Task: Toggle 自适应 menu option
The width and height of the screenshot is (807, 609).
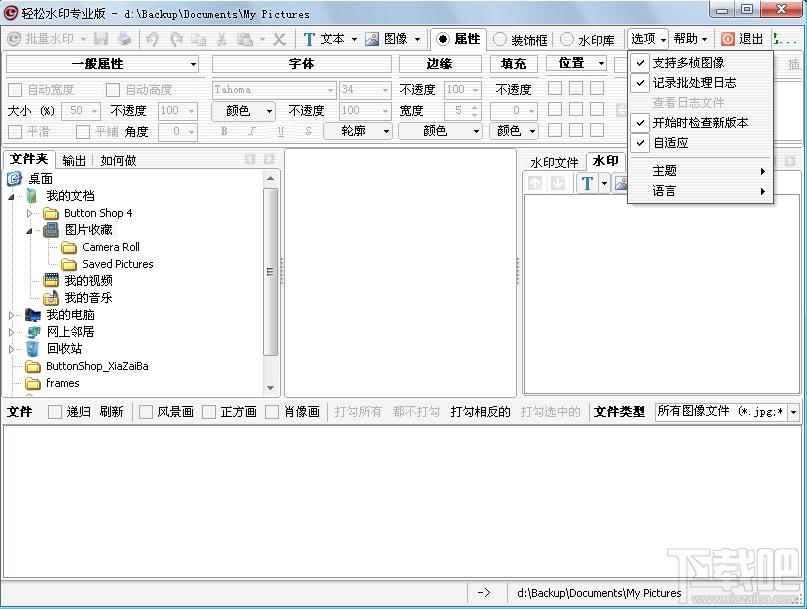Action: click(700, 143)
